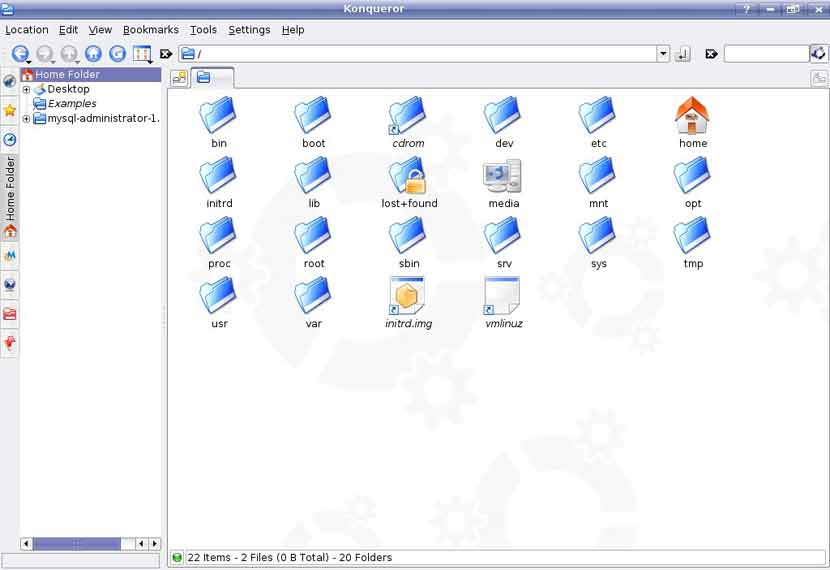This screenshot has width=830, height=570.
Task: Click the Konqueror gear throbber icon
Action: pos(819,53)
